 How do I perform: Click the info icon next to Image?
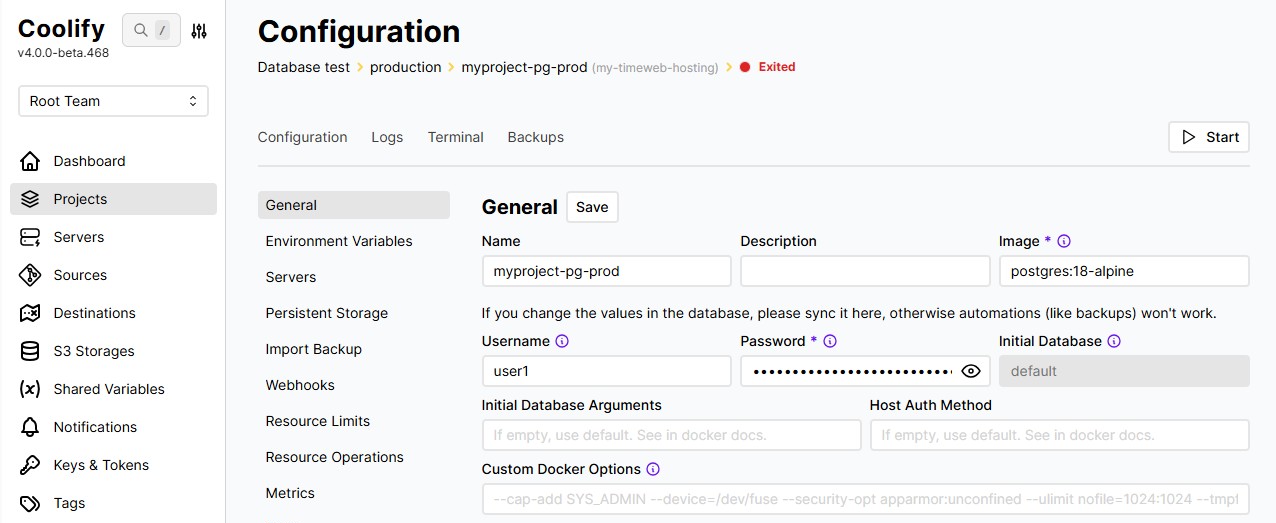tap(1064, 241)
